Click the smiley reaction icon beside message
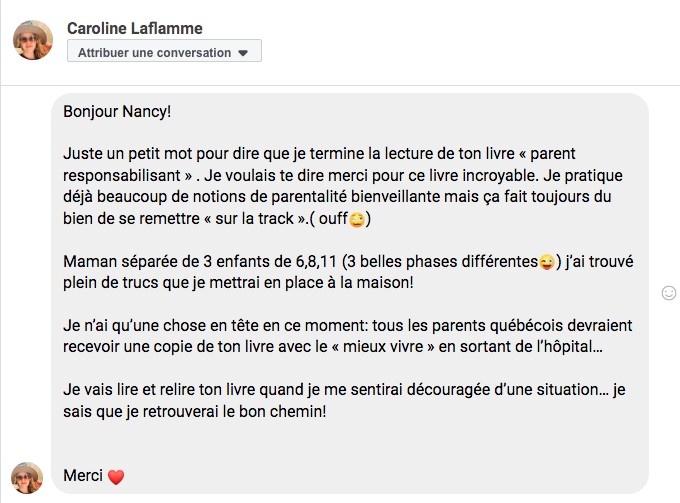680x503 pixels. click(669, 292)
